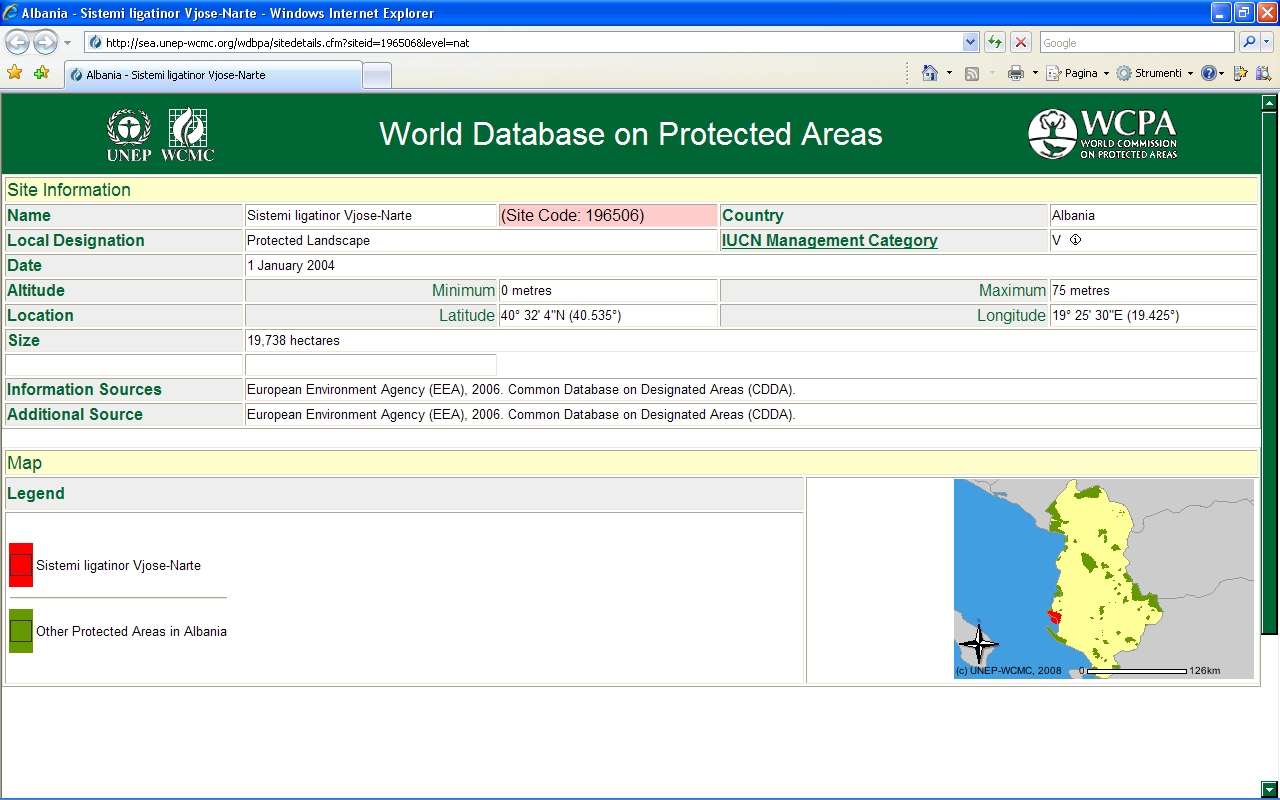Click the WCMC logo in the header
Image resolution: width=1280 pixels, height=800 pixels.
pyautogui.click(x=188, y=135)
